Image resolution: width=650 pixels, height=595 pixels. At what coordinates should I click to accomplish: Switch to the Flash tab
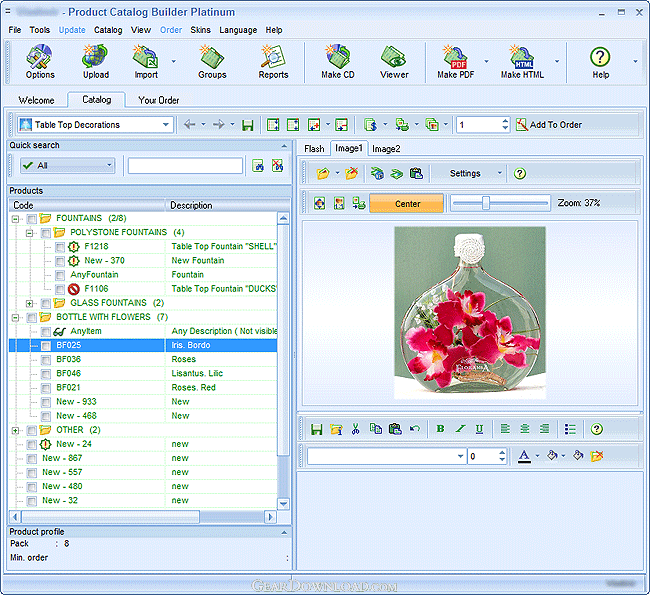[x=314, y=148]
